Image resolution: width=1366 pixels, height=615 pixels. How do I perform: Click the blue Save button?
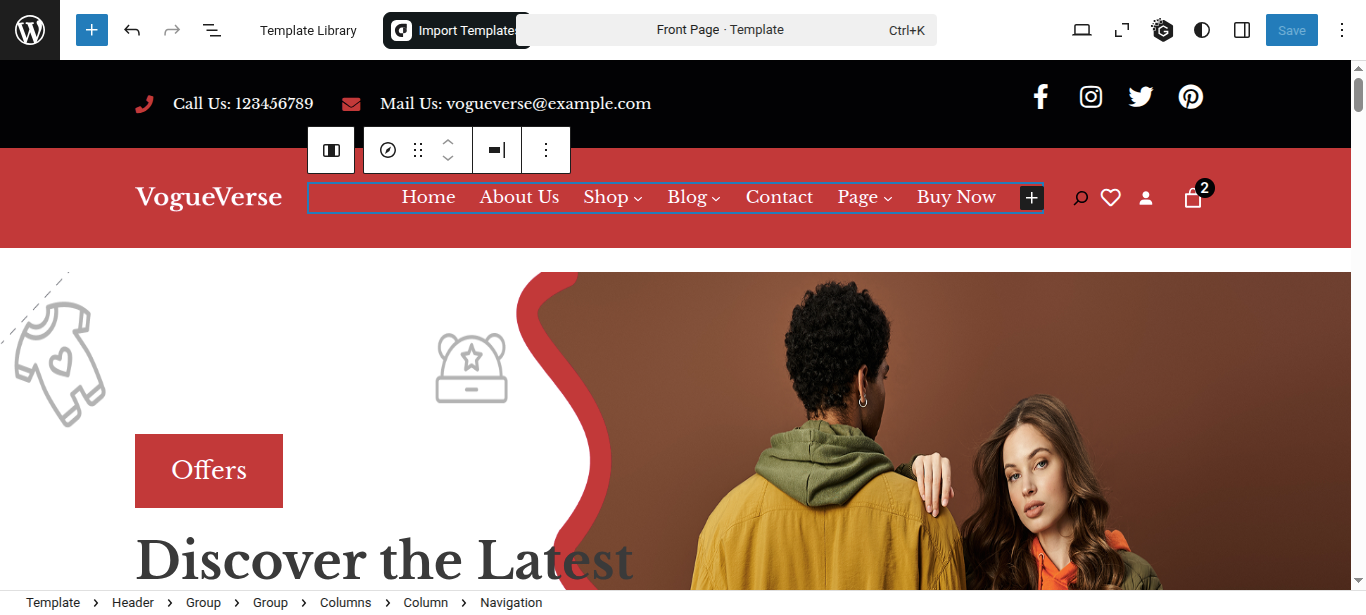click(1292, 30)
